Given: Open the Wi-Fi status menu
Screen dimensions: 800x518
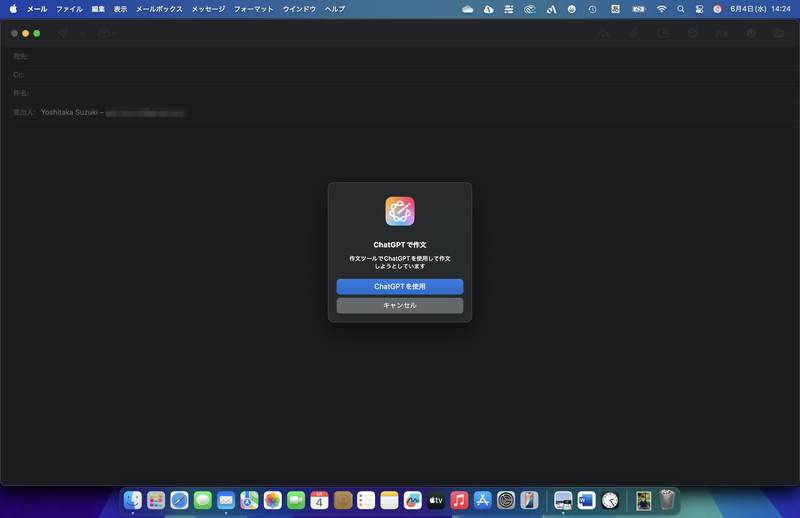Looking at the screenshot, I should pos(661,9).
